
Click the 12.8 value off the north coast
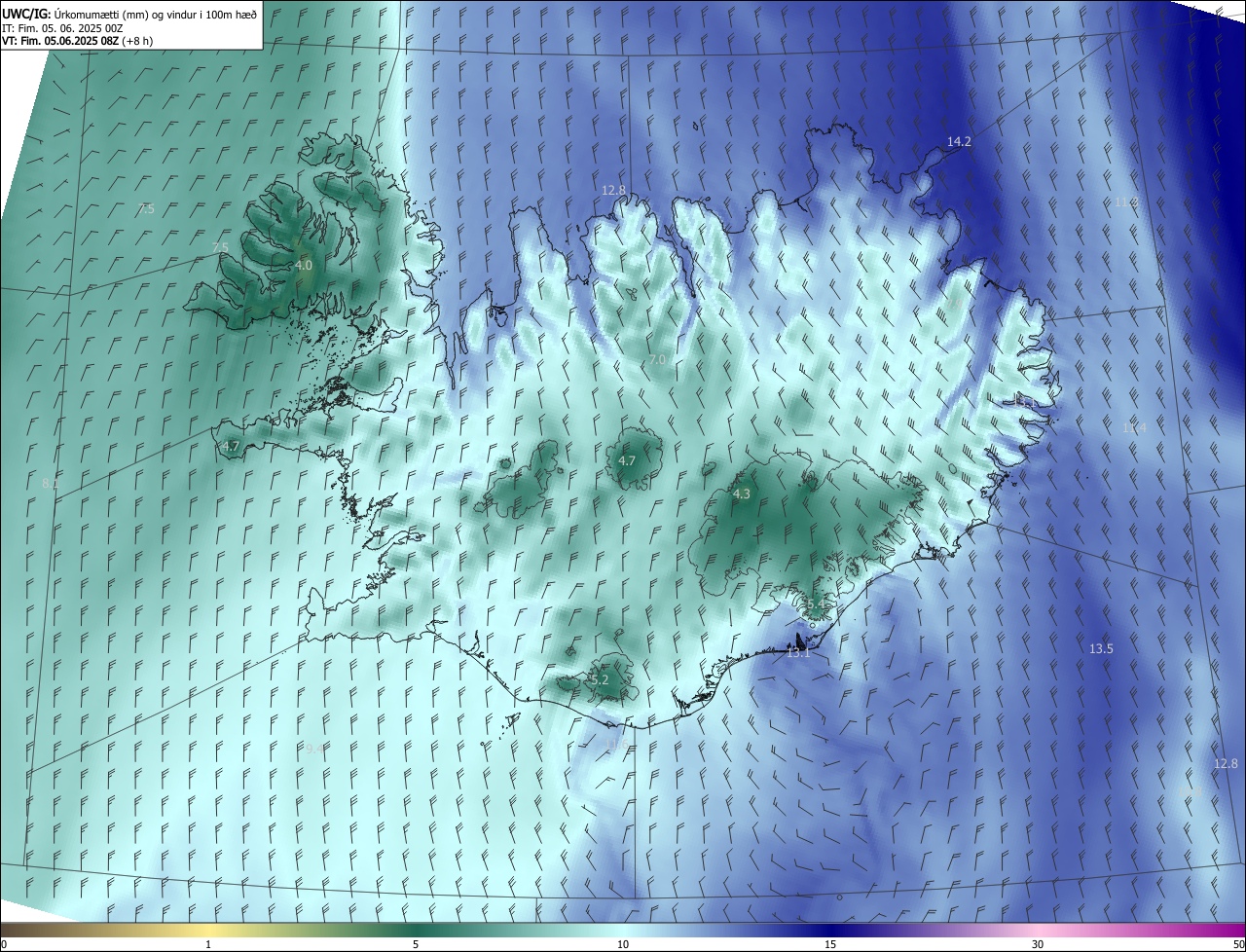[x=613, y=190]
